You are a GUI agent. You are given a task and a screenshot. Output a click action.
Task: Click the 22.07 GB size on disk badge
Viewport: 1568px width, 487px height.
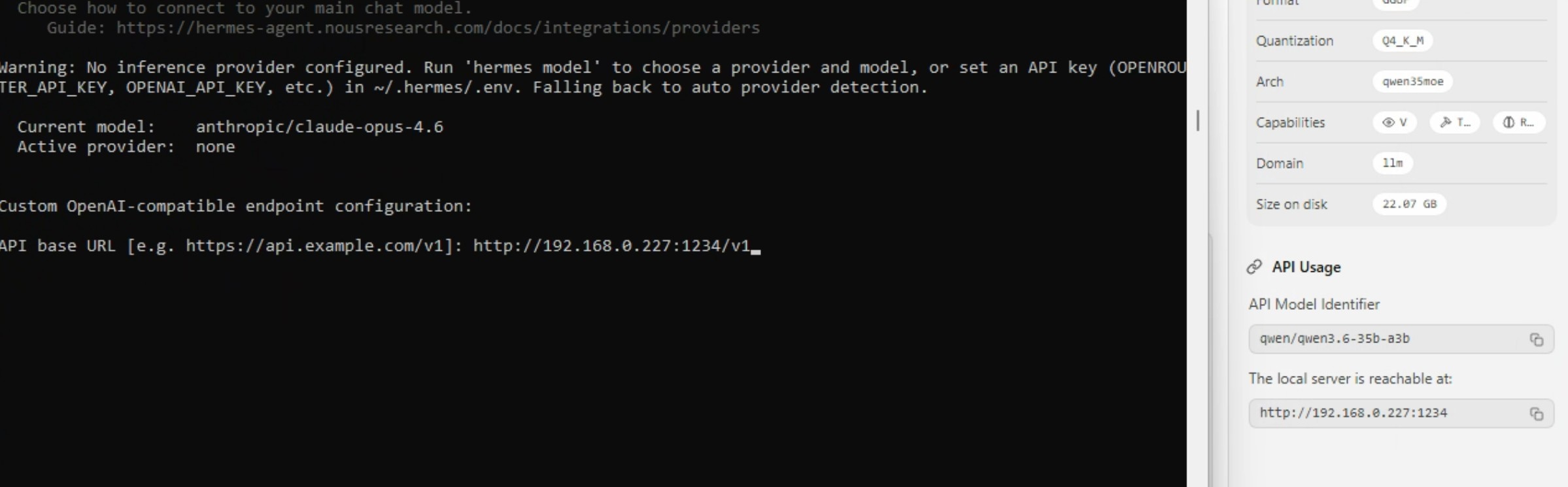[x=1409, y=204]
